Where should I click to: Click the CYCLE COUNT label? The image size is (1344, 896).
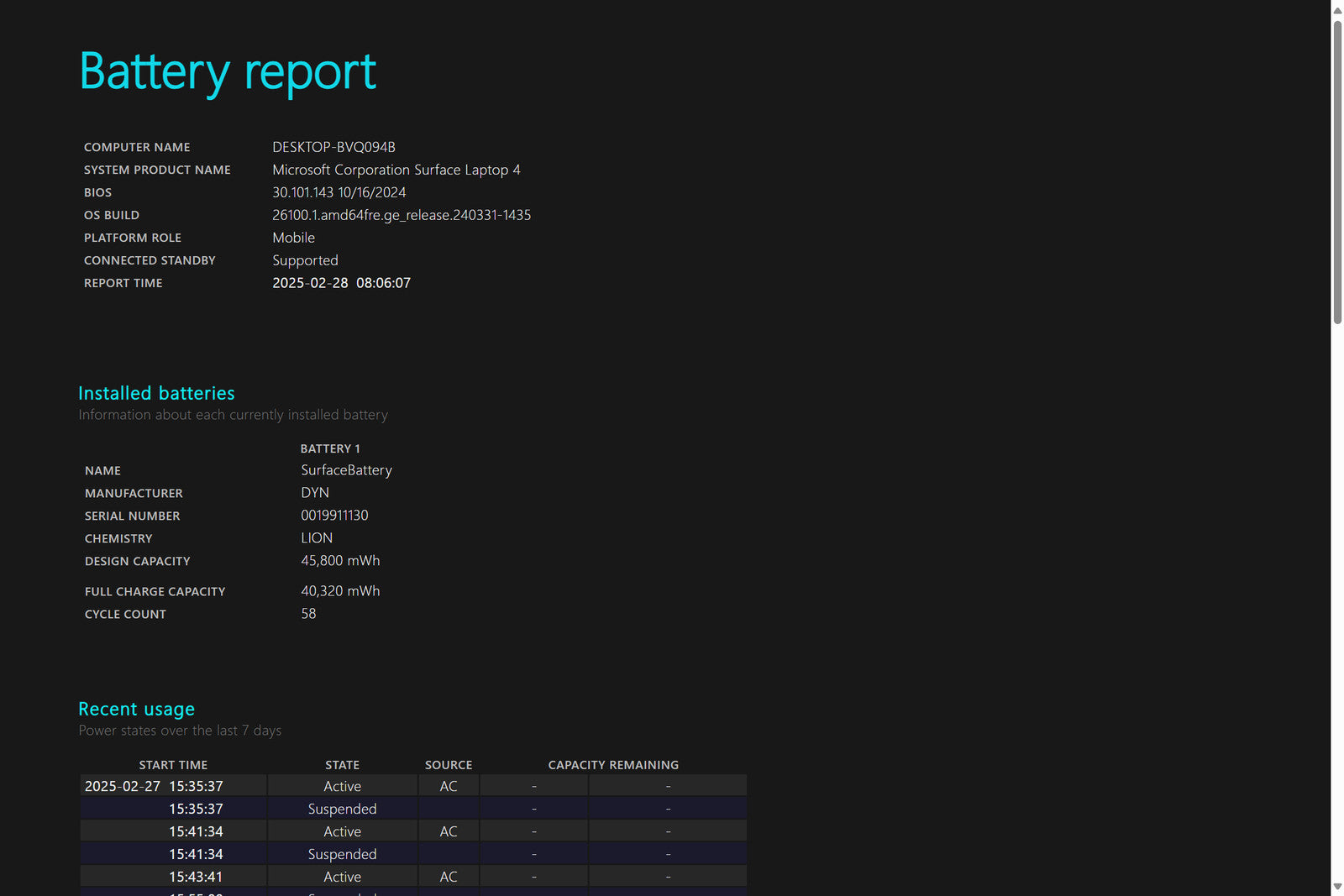(x=125, y=614)
